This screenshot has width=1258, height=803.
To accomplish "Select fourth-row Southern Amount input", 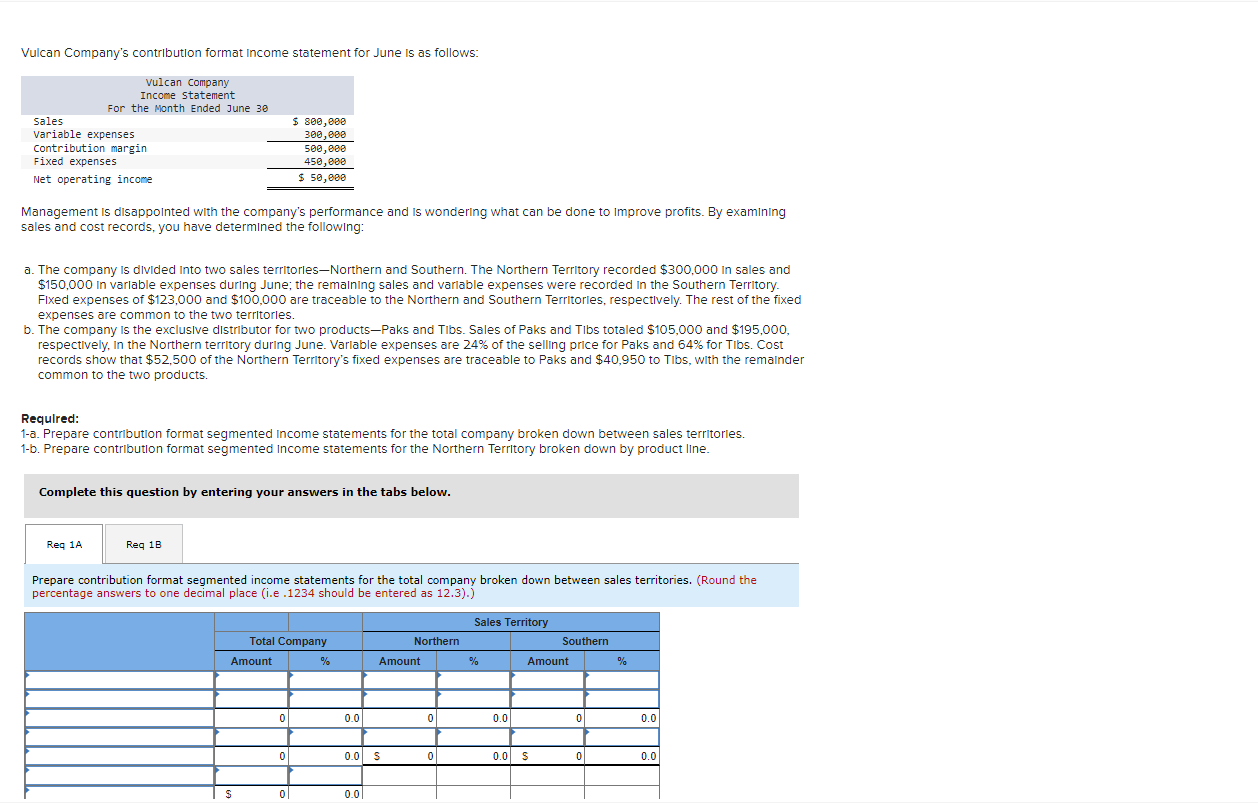I will (548, 737).
